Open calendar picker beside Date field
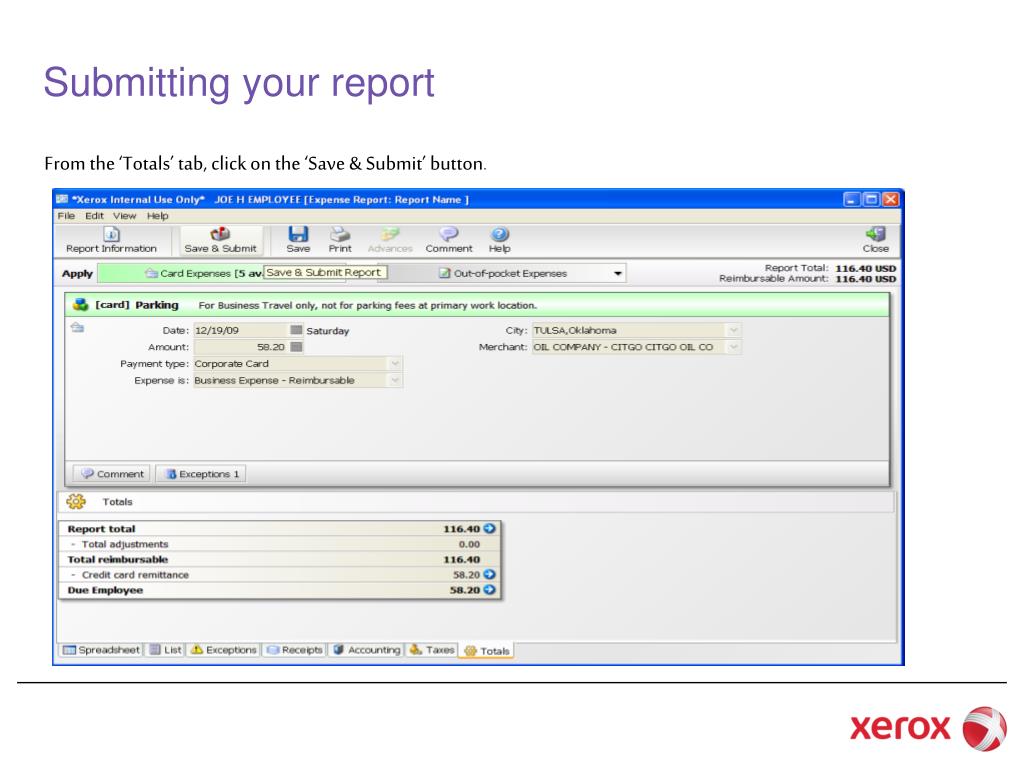Viewport: 1024px width, 768px height. click(296, 330)
